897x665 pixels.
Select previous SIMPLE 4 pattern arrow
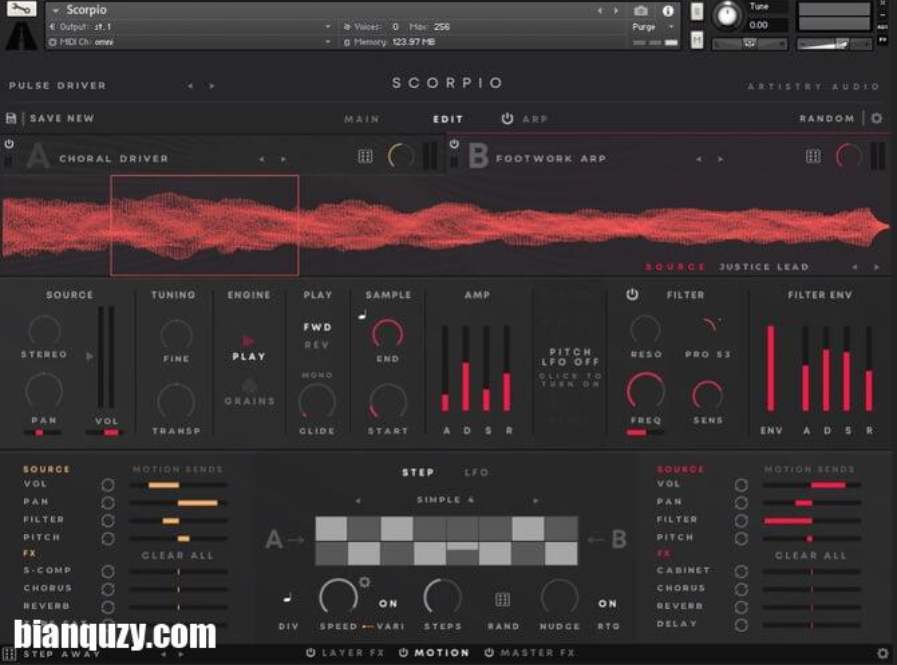tap(358, 500)
